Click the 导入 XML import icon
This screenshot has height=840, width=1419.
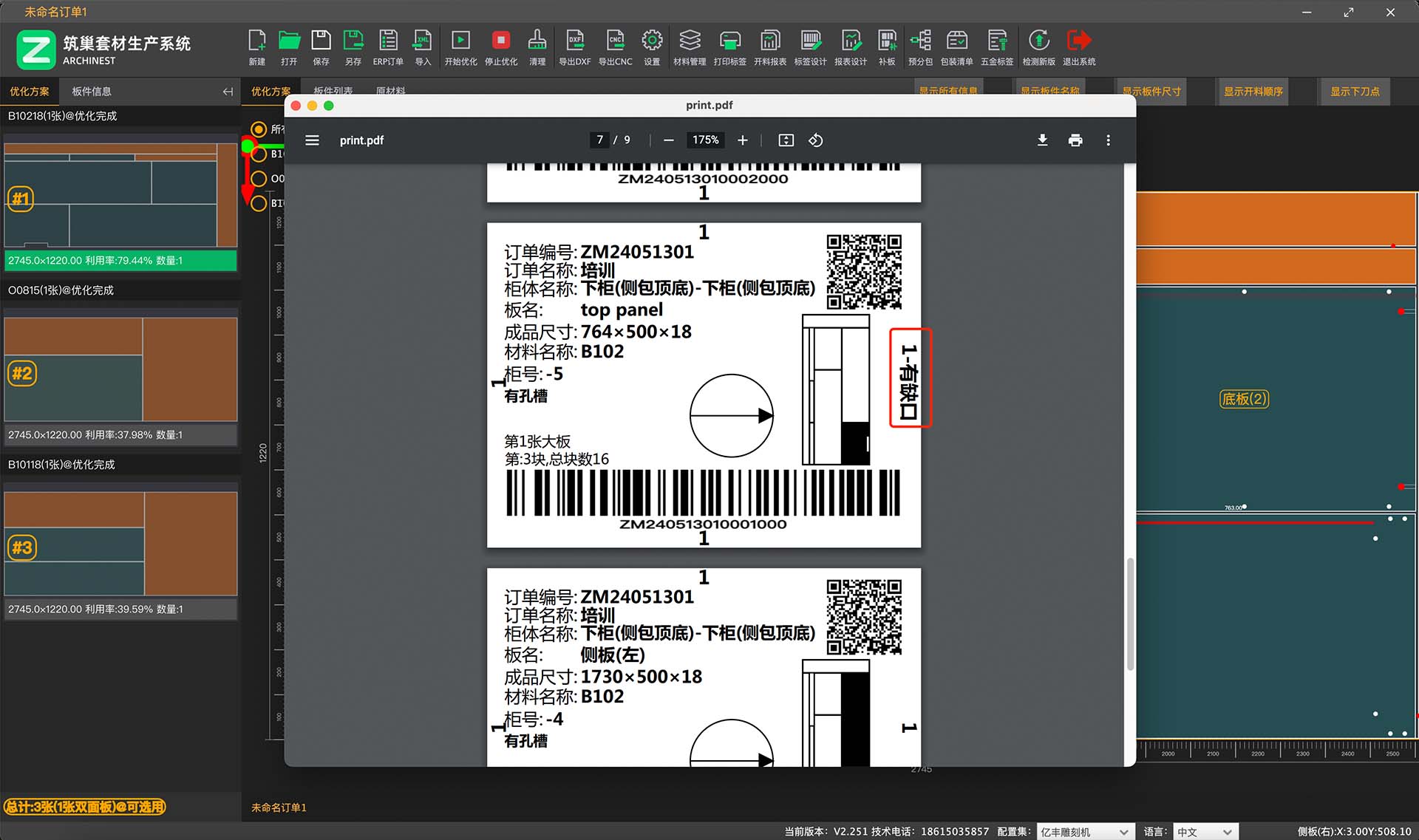click(423, 47)
